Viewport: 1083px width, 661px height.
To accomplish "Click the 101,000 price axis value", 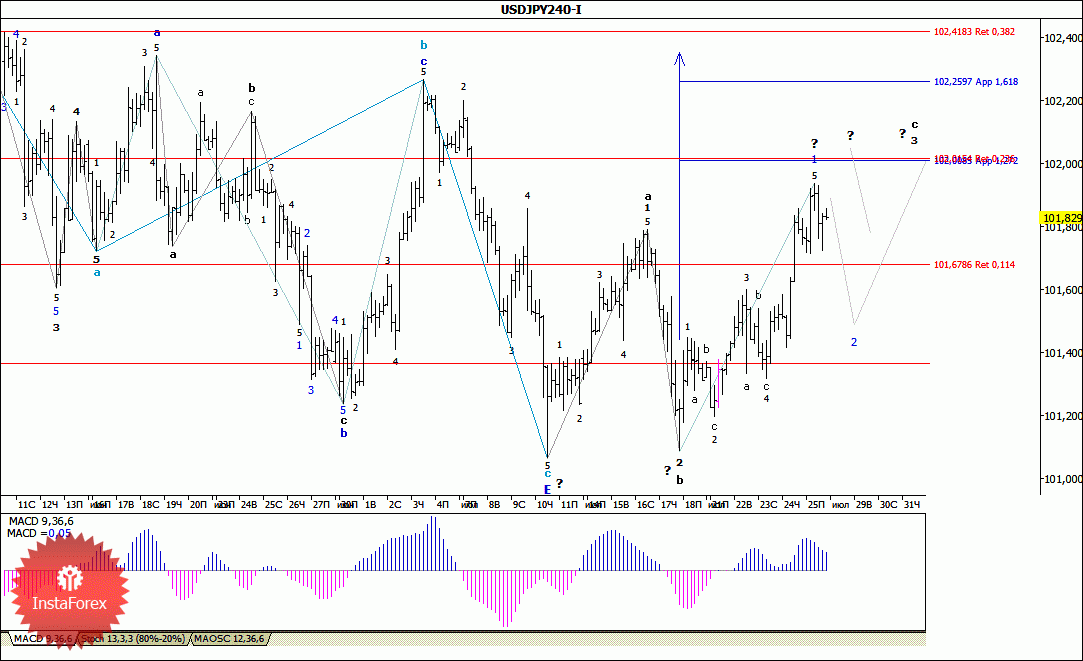I will 1062,479.
